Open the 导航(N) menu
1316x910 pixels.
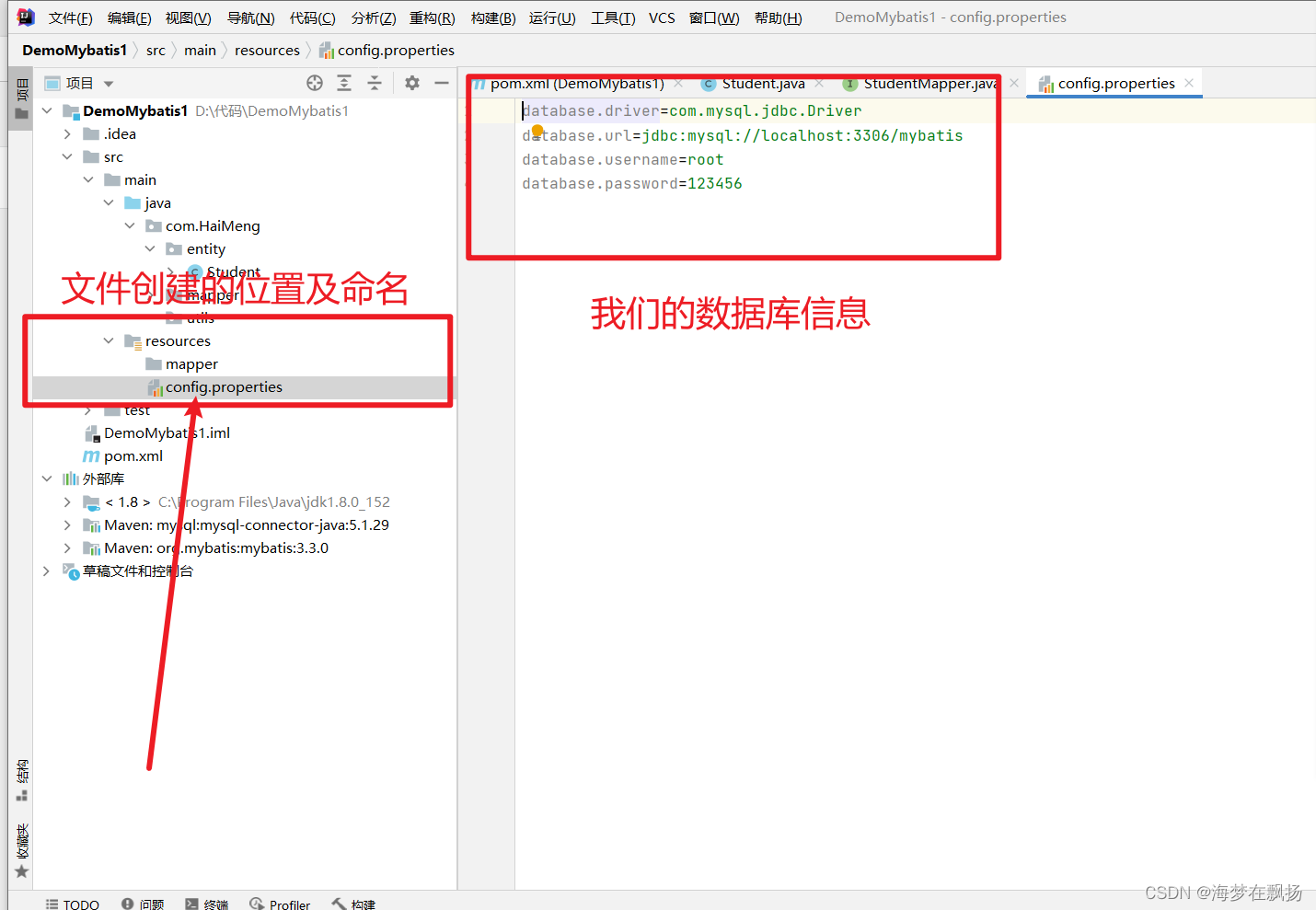click(251, 17)
